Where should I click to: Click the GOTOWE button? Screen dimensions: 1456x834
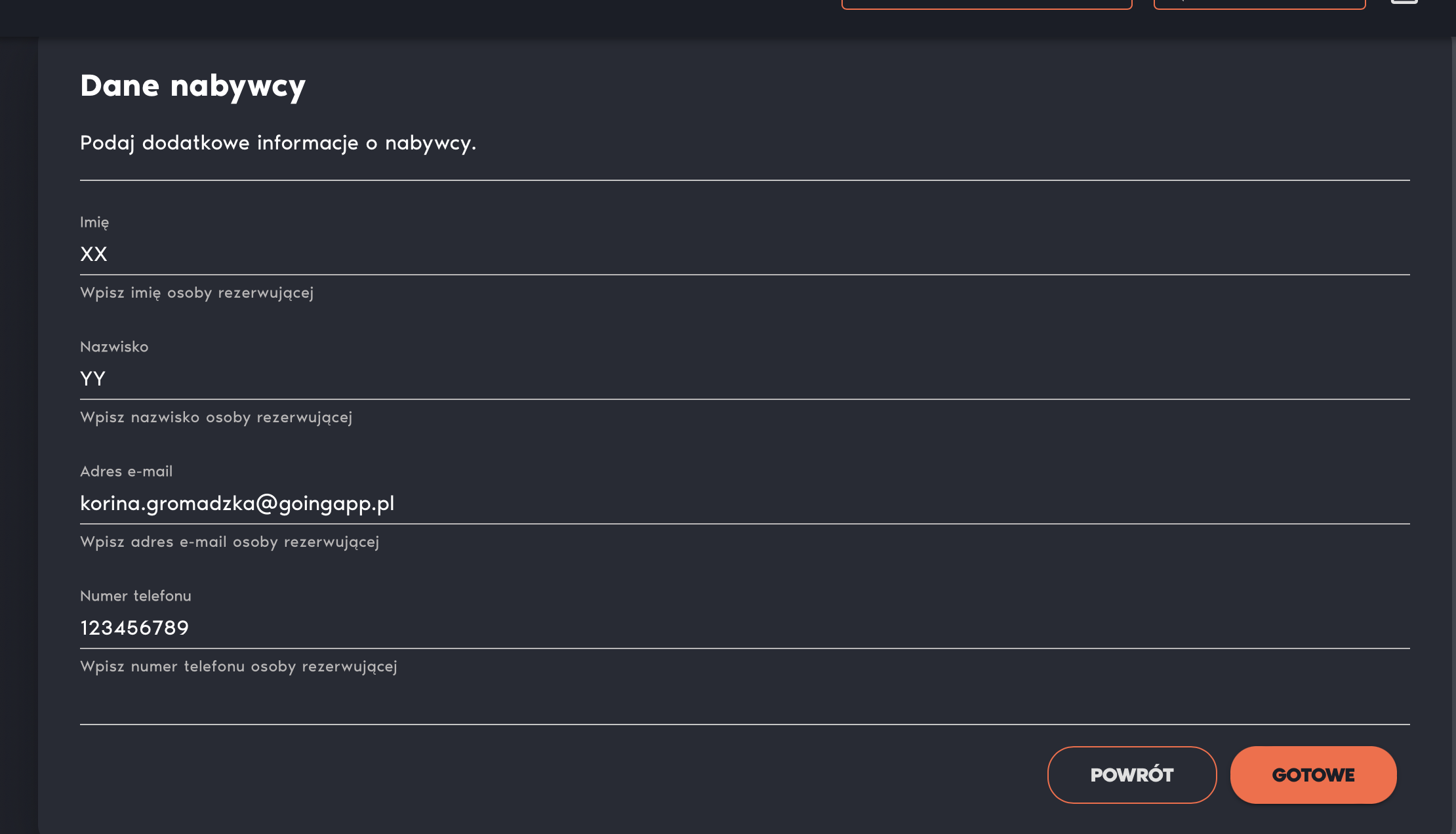click(1313, 774)
